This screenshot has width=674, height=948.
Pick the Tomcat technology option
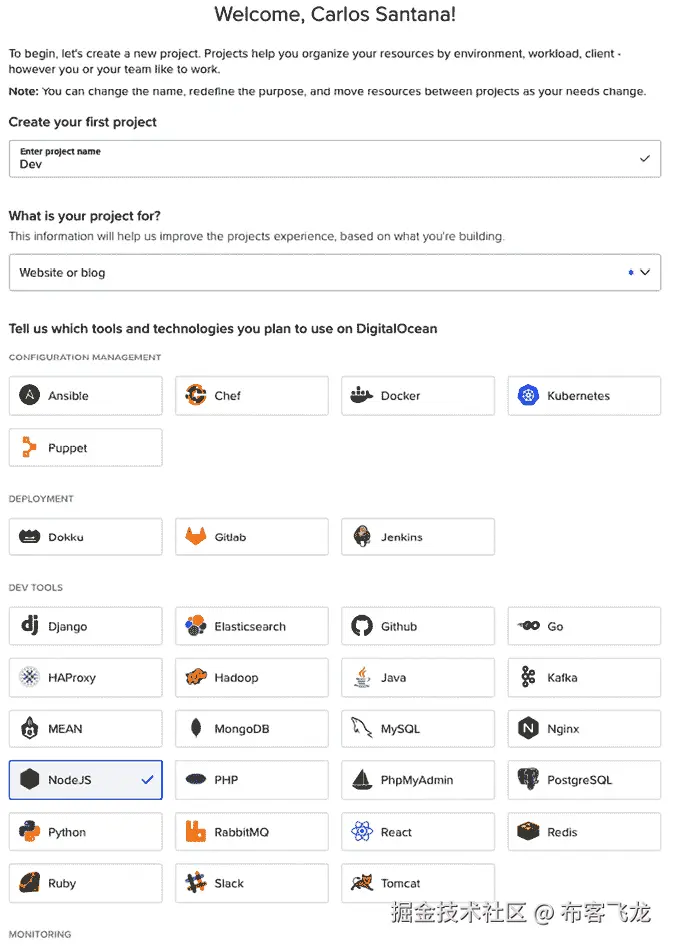(x=418, y=884)
